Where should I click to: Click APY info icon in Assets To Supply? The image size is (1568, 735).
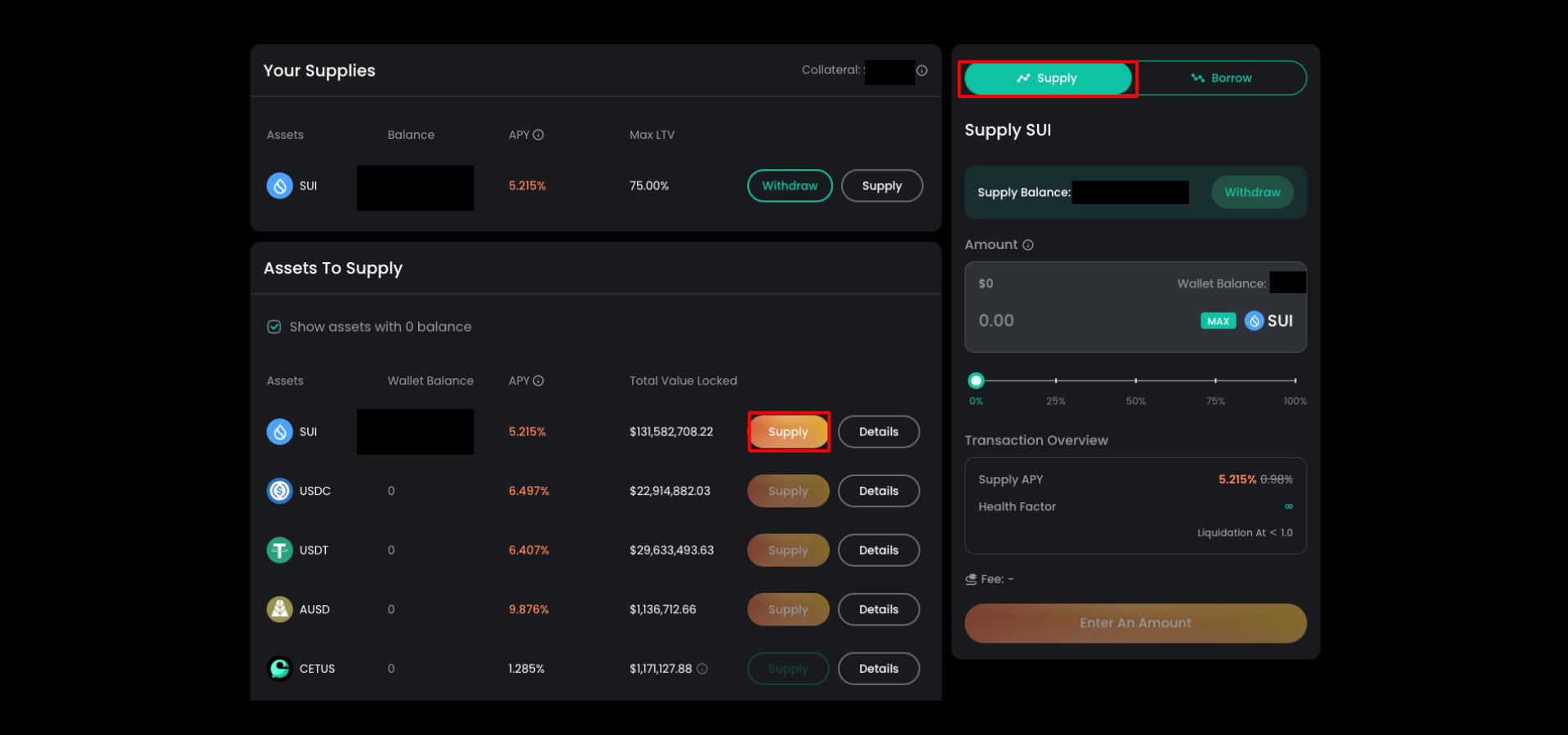(538, 381)
